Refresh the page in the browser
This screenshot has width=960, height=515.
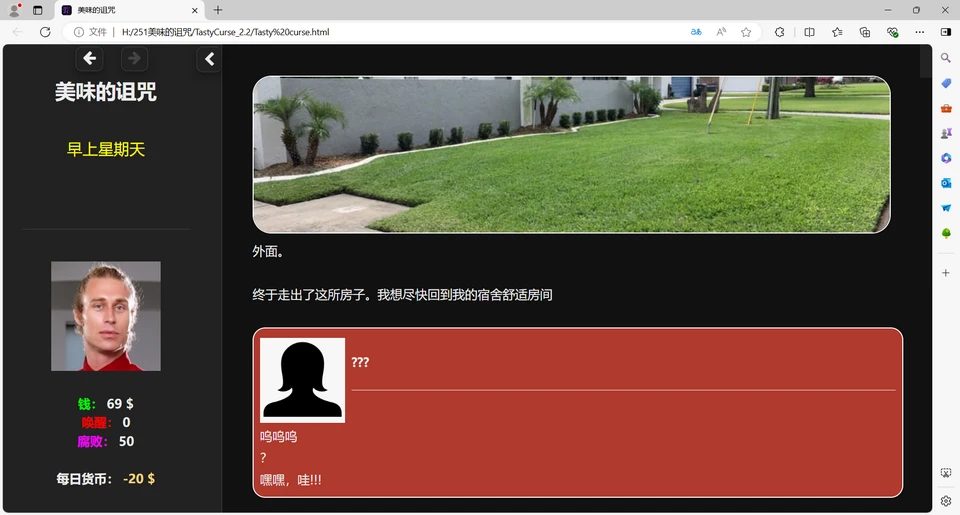coord(45,32)
